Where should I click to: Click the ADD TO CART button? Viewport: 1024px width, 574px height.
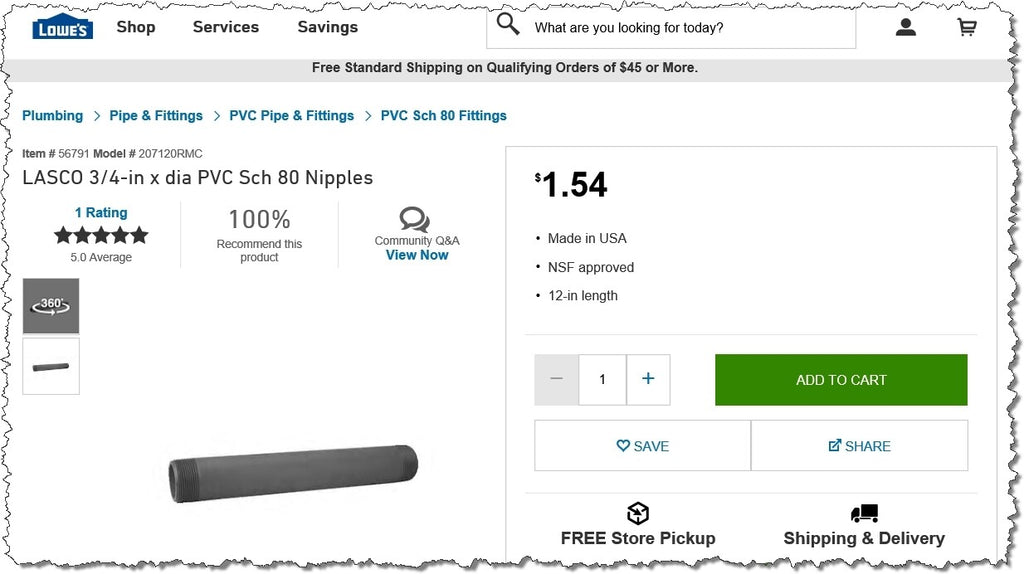pyautogui.click(x=841, y=380)
